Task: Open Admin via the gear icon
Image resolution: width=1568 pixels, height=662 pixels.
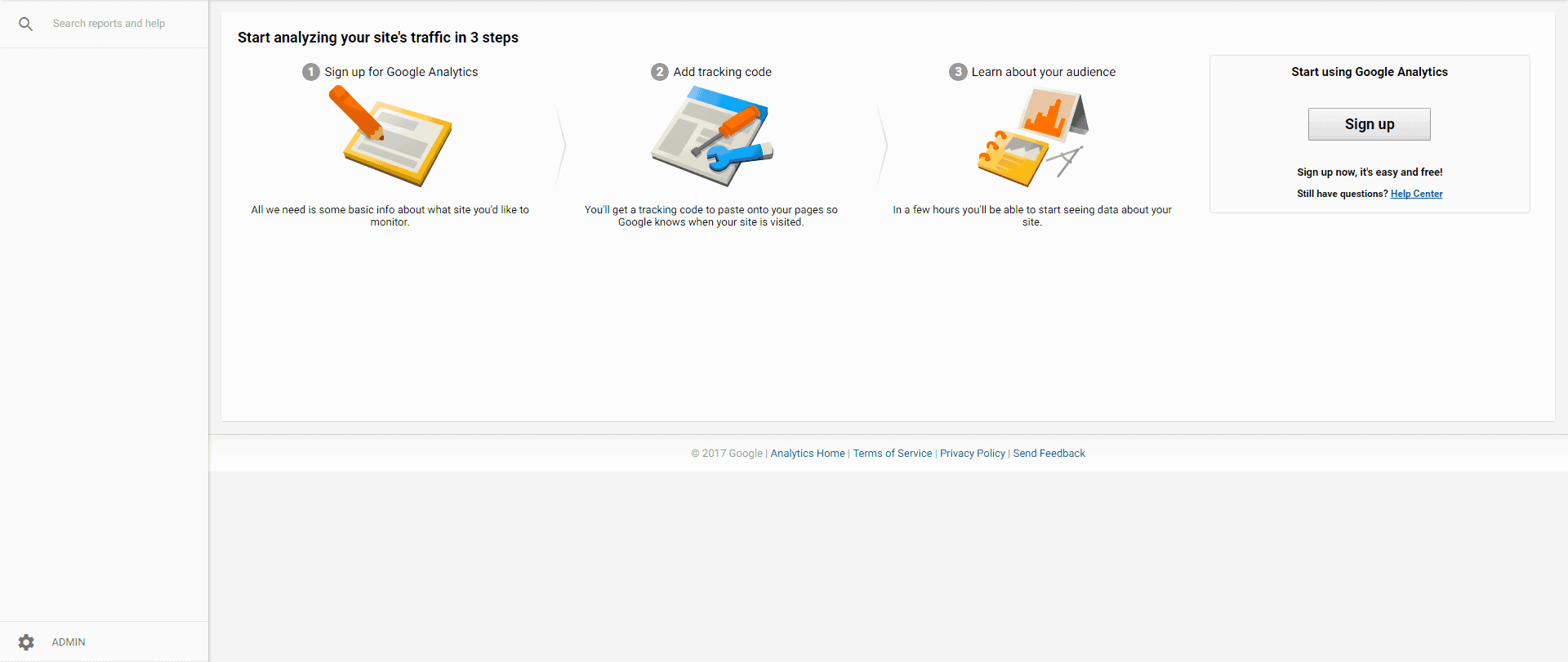Action: pos(26,642)
